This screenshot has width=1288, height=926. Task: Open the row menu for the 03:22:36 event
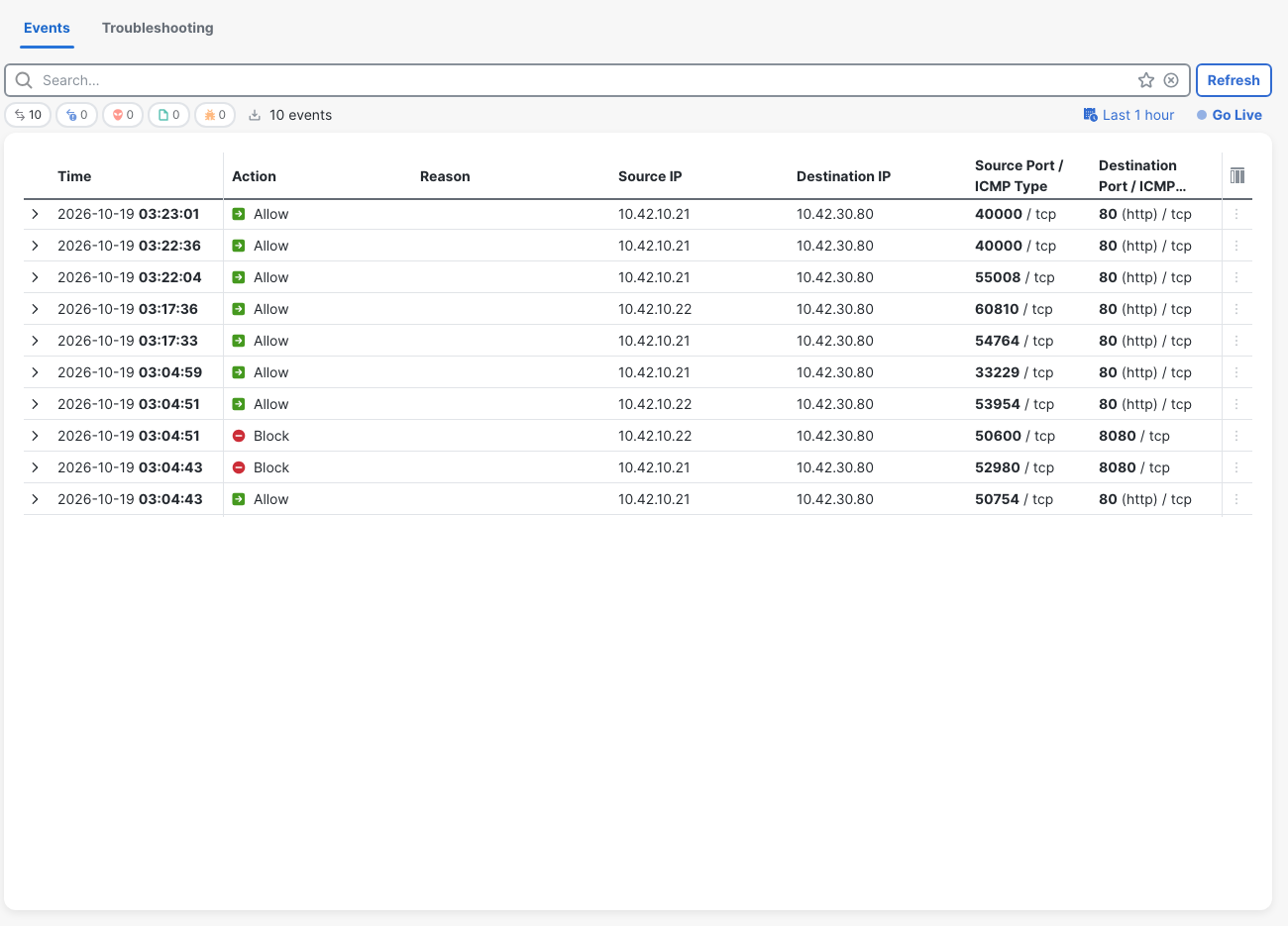[x=1236, y=246]
